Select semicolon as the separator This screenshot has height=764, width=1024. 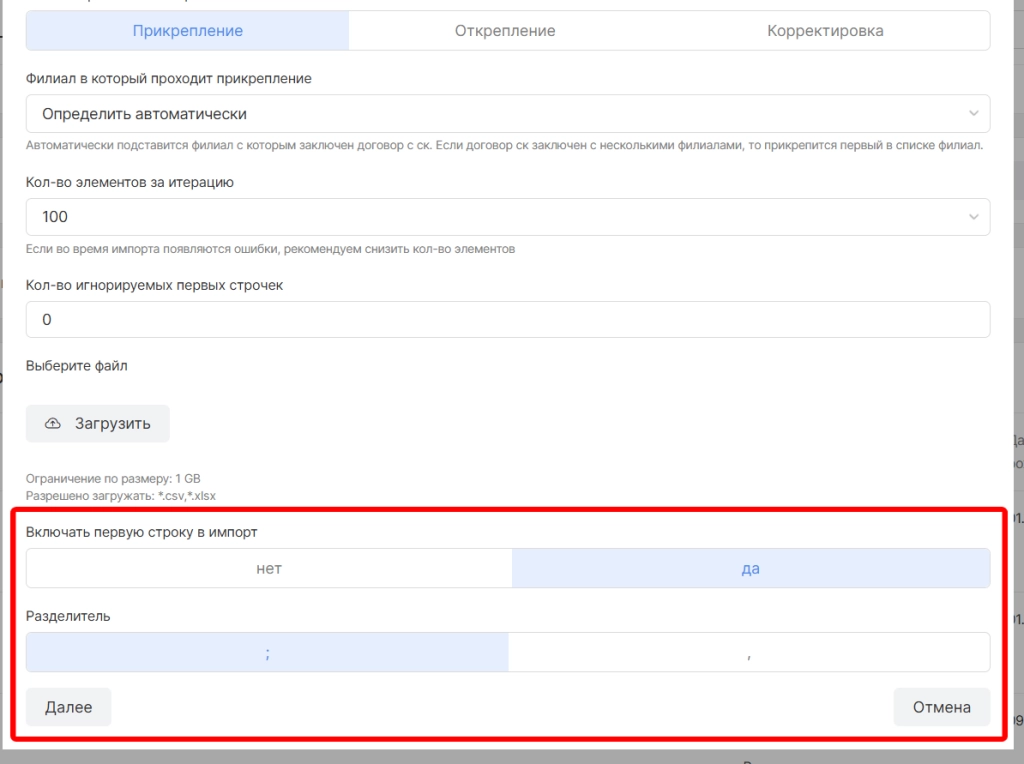[x=267, y=652]
